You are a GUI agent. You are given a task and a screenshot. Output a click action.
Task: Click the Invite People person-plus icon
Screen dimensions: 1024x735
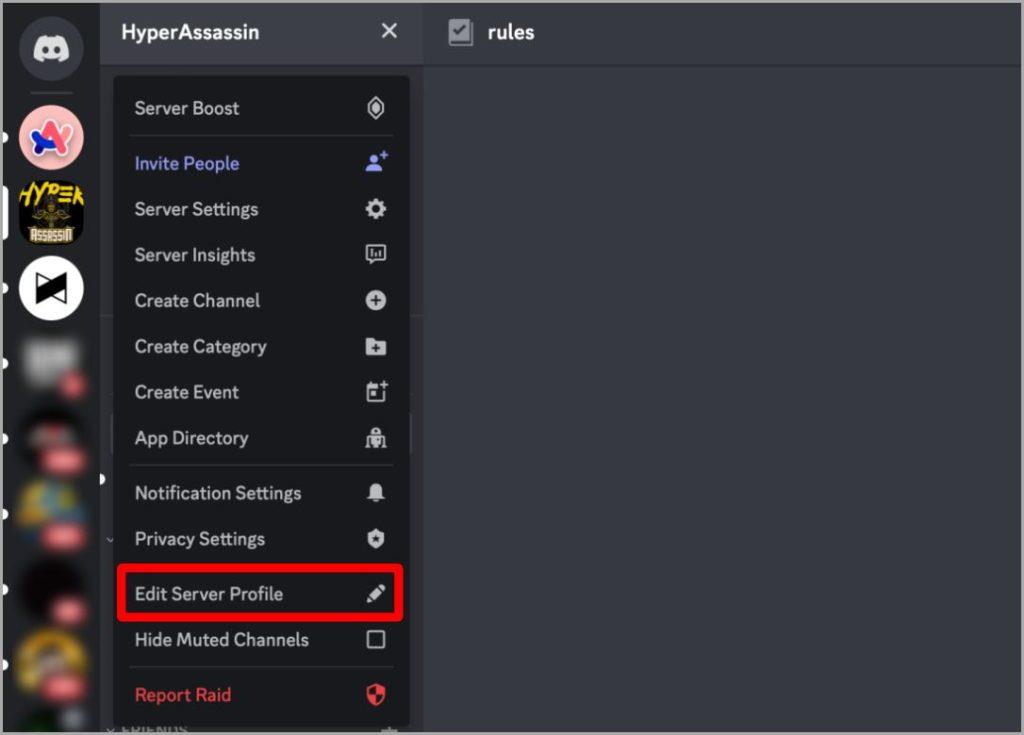376,162
